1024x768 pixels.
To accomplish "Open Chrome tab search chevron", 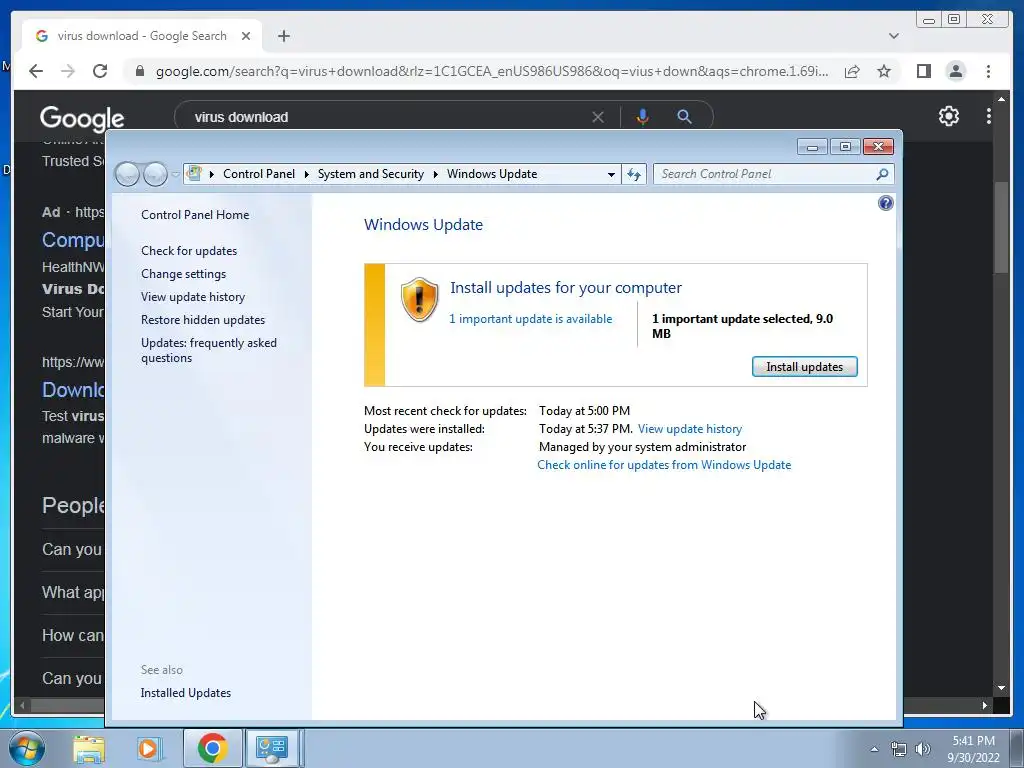I will click(893, 36).
